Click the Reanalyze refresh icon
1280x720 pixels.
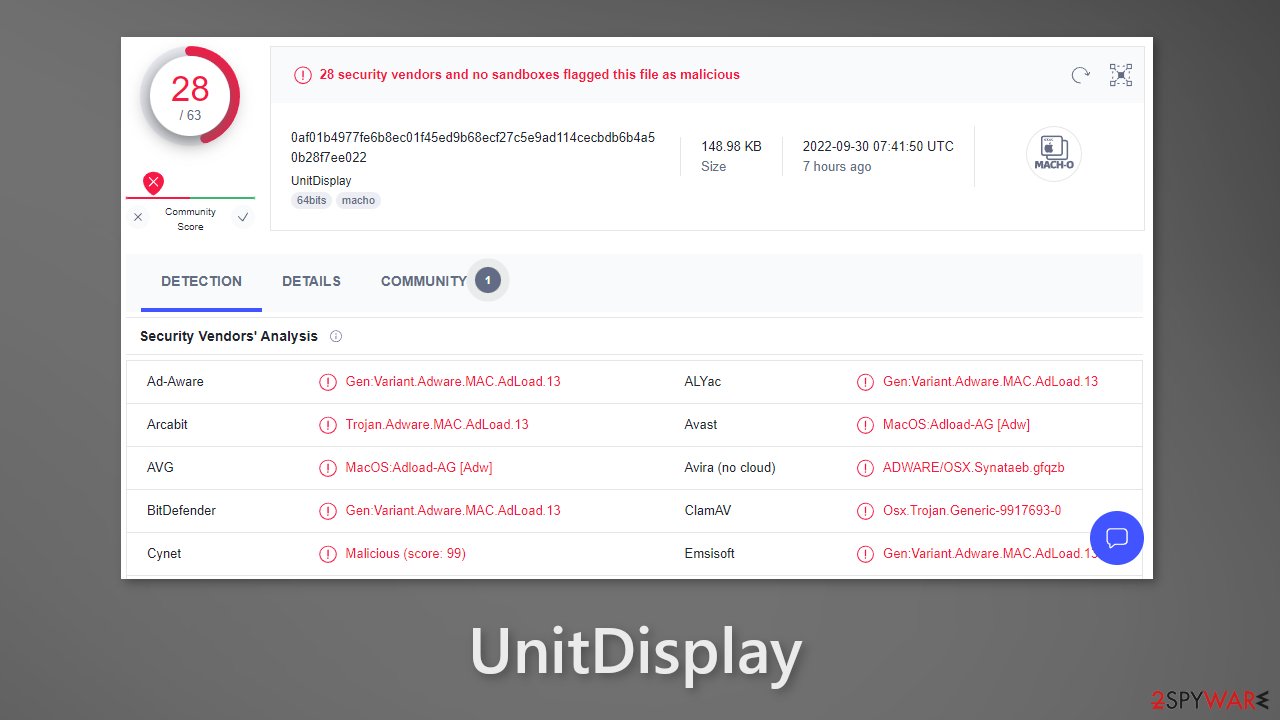1080,75
